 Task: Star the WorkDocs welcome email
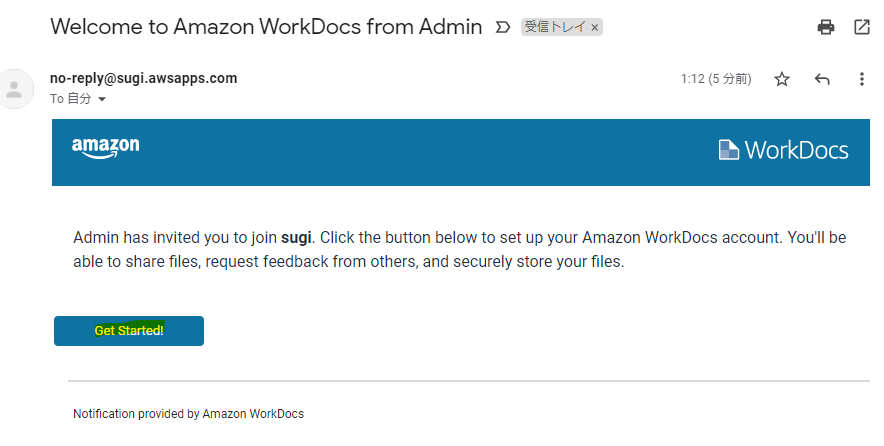pyautogui.click(x=782, y=79)
